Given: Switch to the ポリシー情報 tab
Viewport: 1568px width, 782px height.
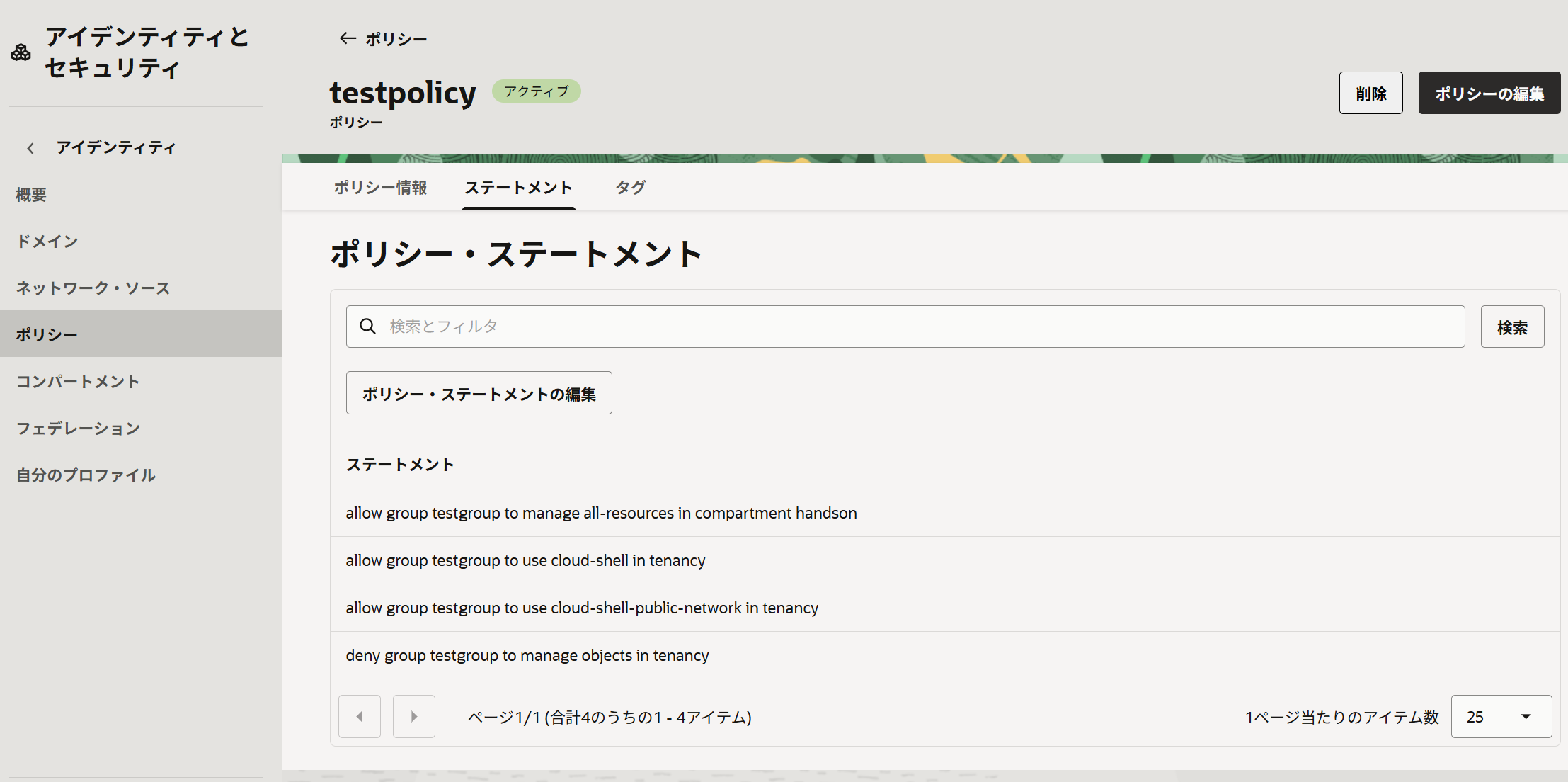Looking at the screenshot, I should coord(380,188).
